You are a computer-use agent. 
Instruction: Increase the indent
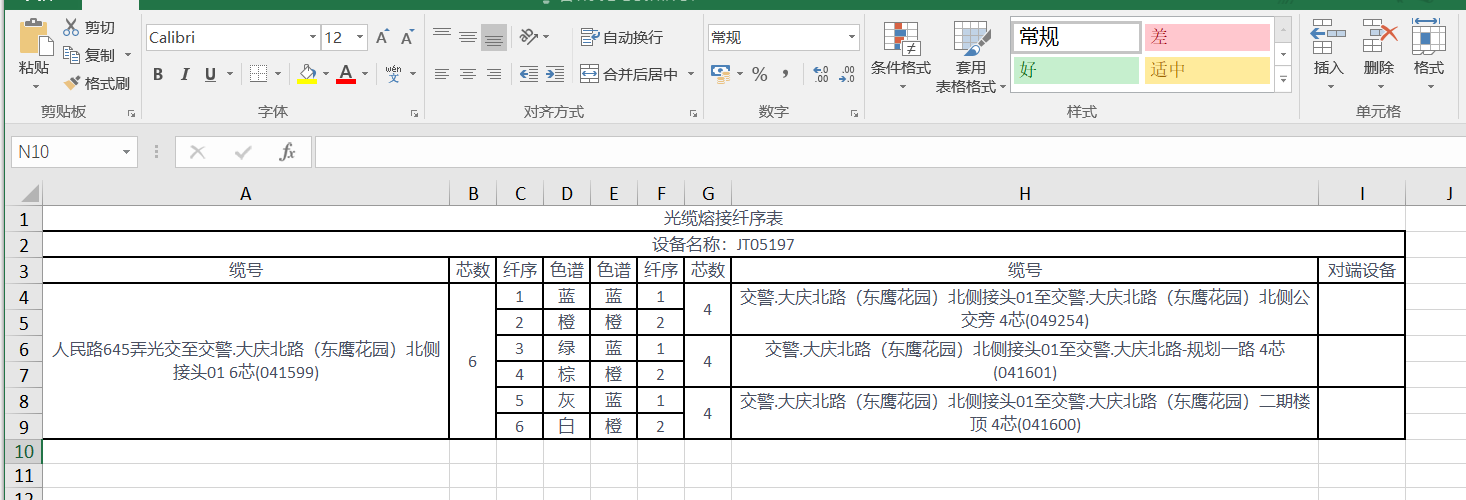554,74
